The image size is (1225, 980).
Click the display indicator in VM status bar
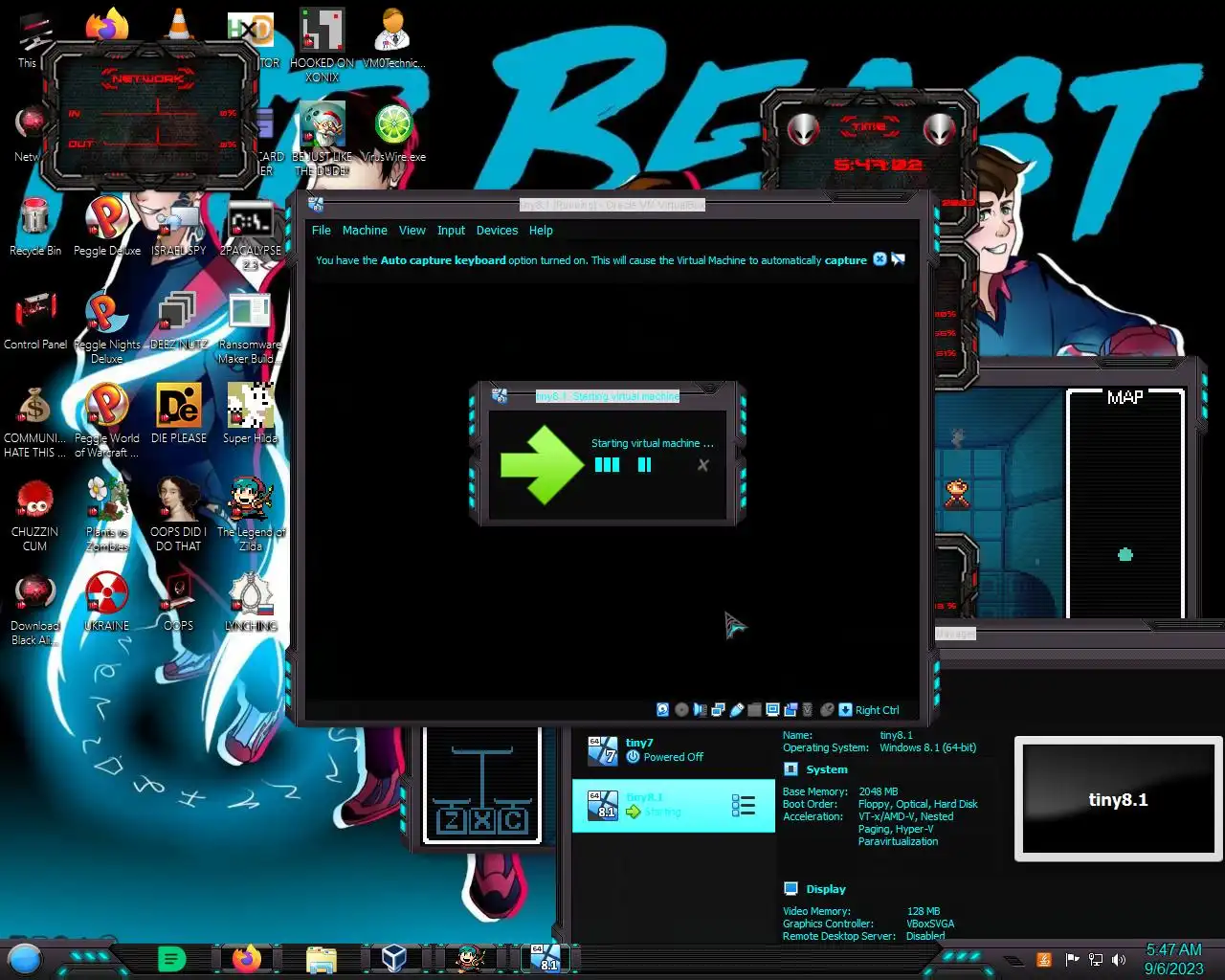(x=772, y=709)
